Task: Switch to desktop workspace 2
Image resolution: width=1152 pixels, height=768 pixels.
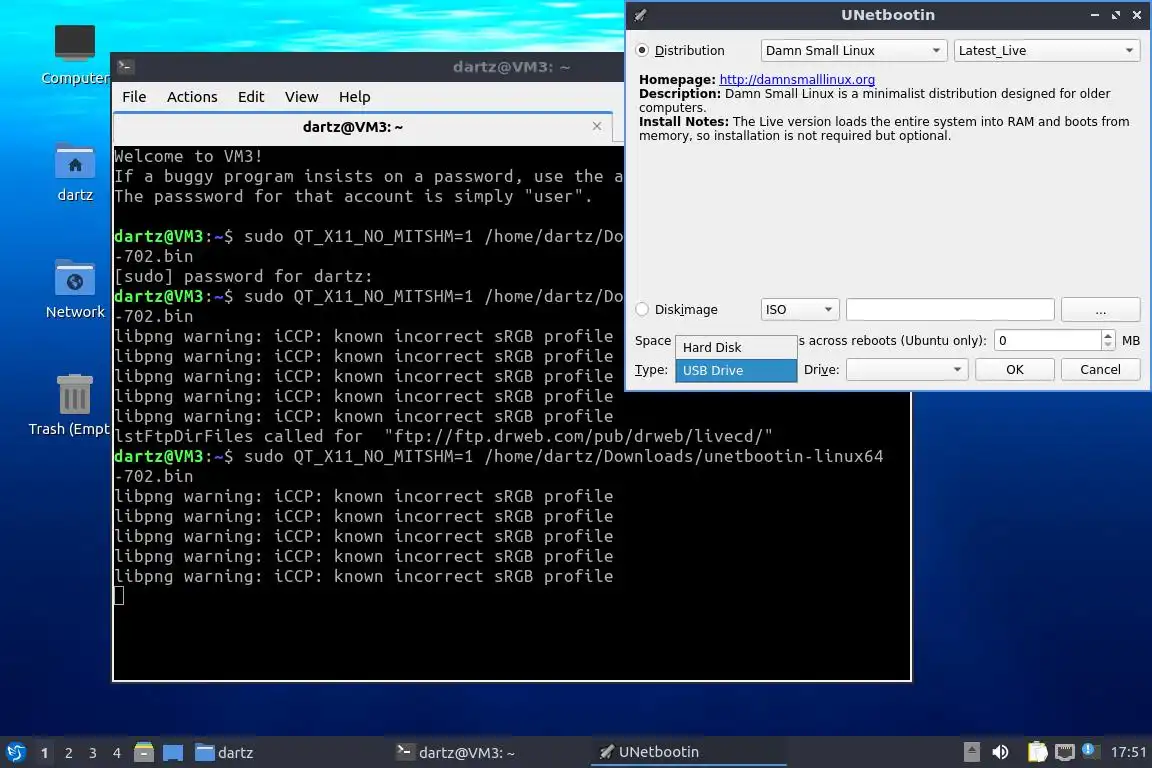Action: 68,753
